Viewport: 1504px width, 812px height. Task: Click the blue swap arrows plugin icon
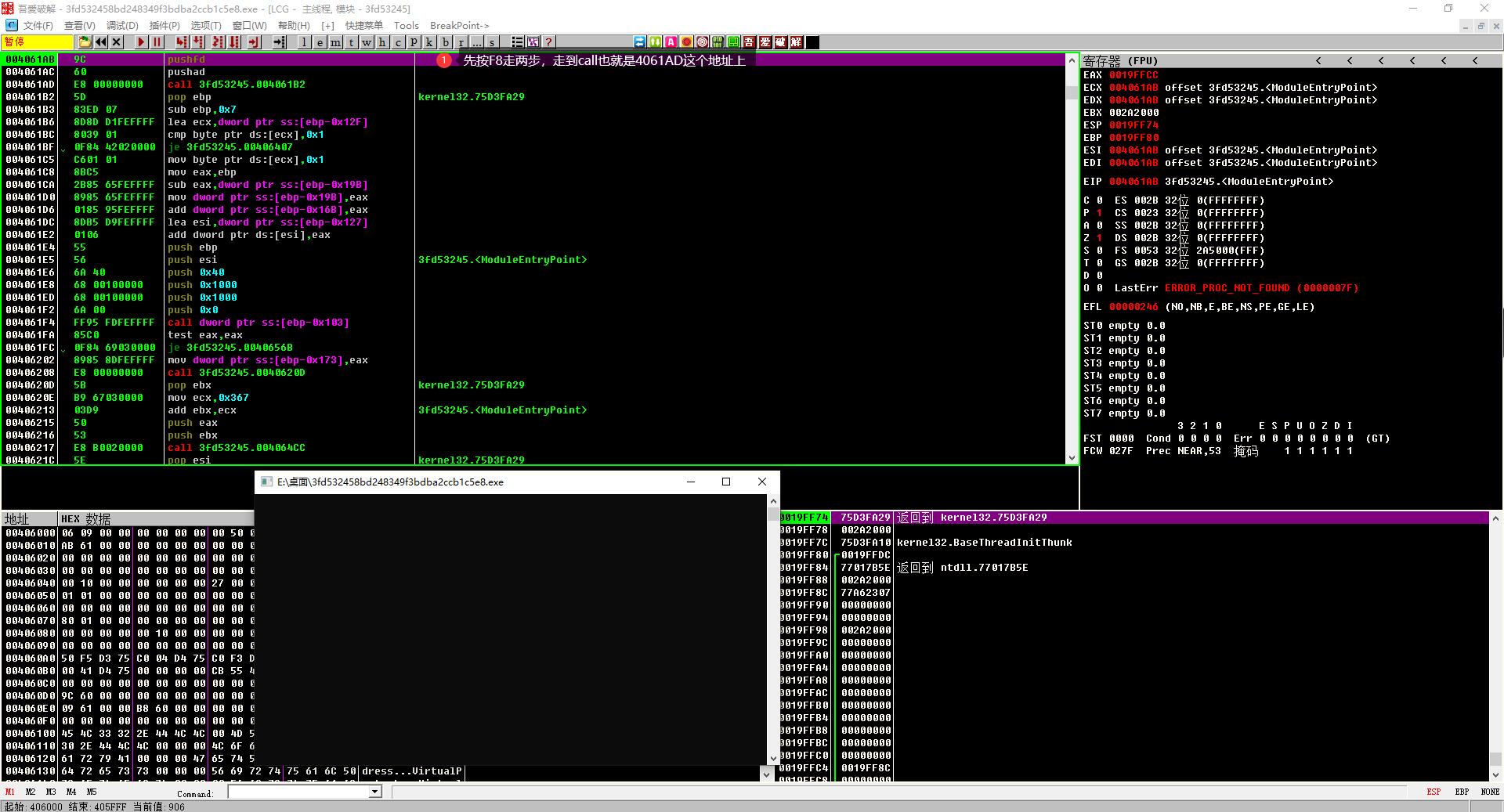[x=639, y=42]
